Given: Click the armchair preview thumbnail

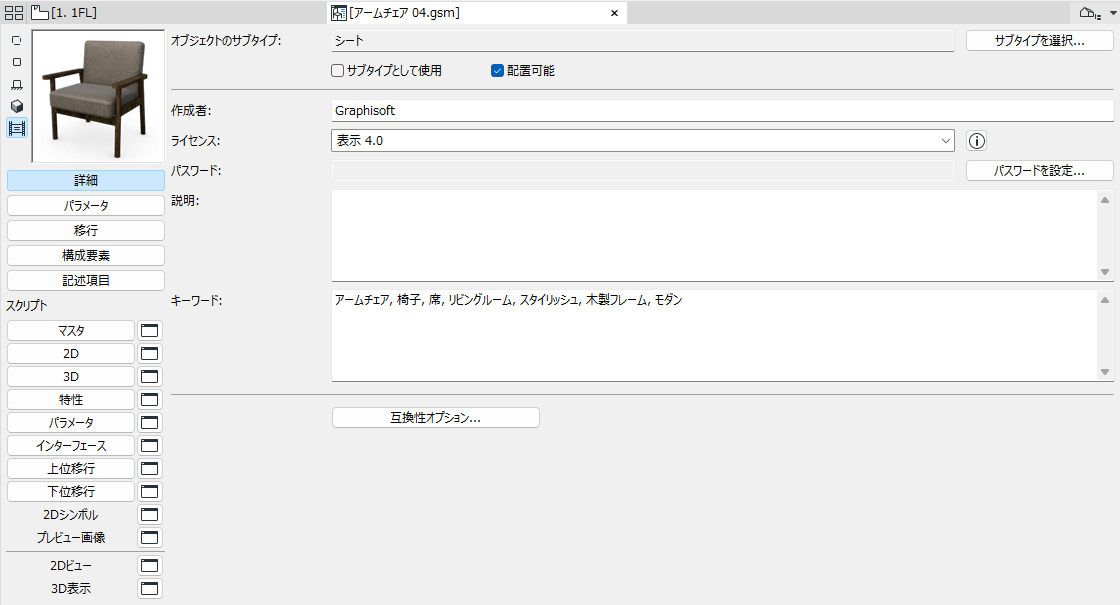Looking at the screenshot, I should 99,96.
